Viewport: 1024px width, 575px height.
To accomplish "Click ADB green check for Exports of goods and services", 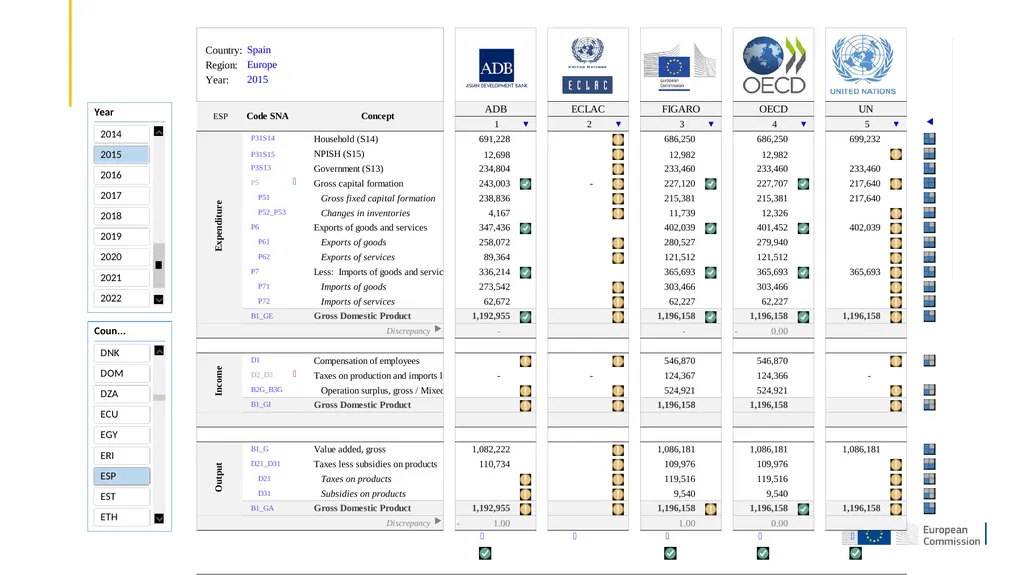I will tap(526, 228).
